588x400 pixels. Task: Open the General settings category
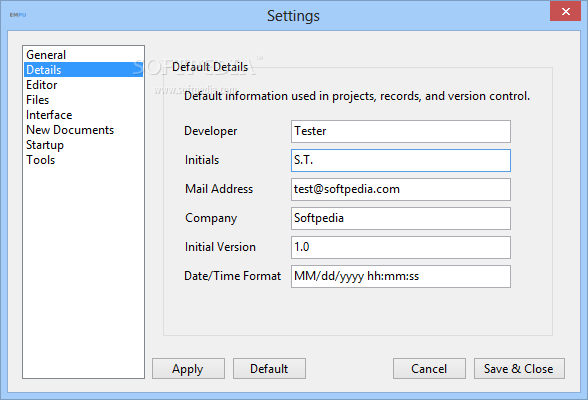(x=83, y=55)
